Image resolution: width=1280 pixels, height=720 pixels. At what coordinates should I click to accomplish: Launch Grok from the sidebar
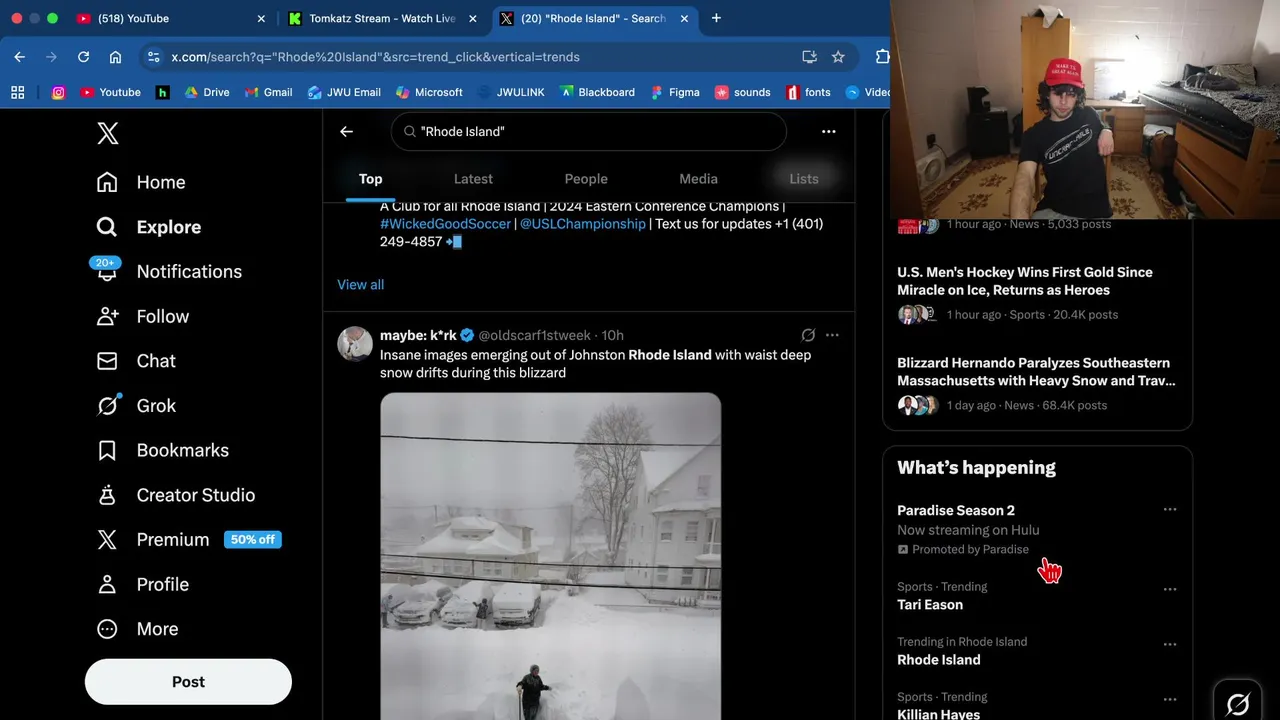135,405
